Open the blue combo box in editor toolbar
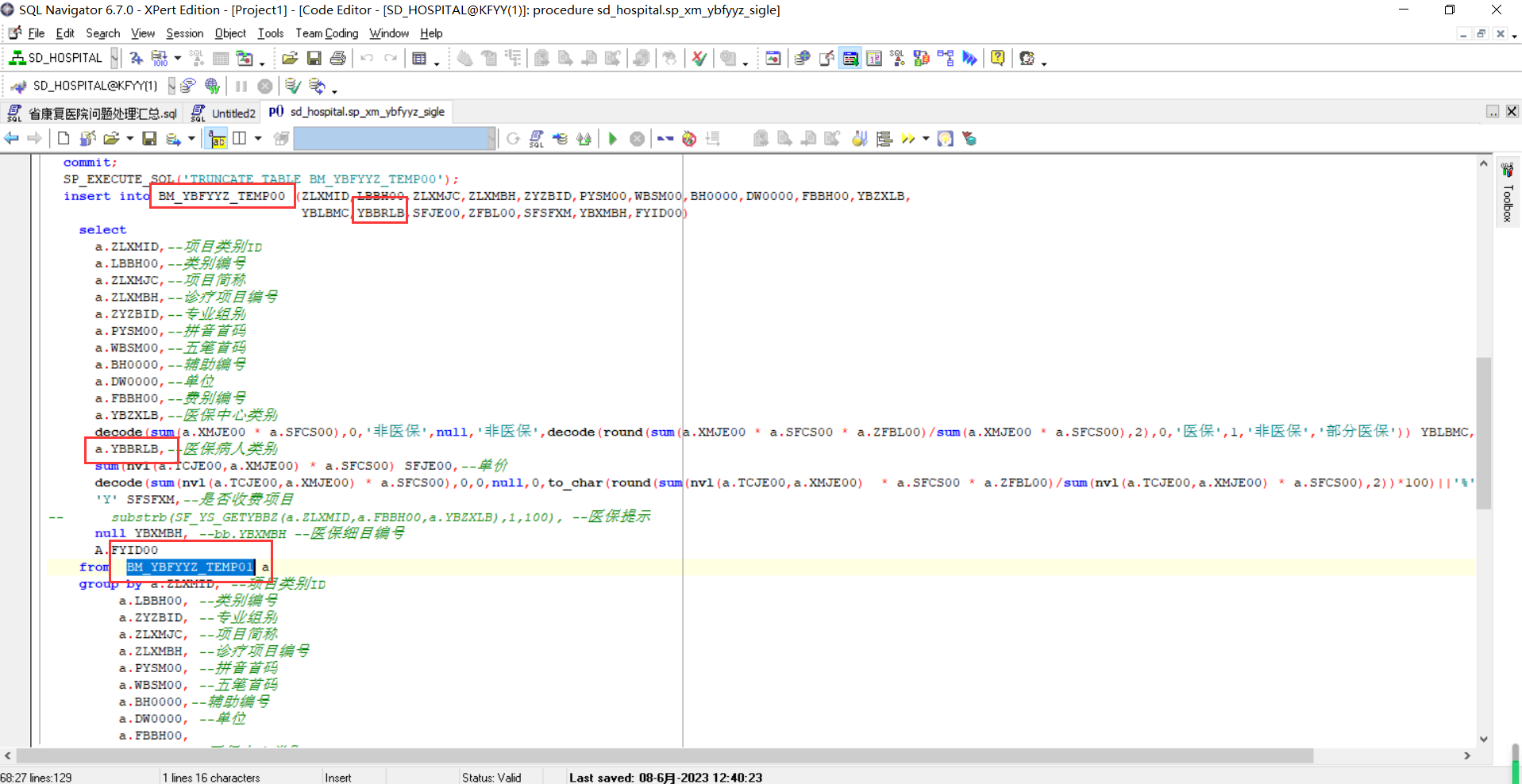This screenshot has height=784, width=1522. point(491,139)
